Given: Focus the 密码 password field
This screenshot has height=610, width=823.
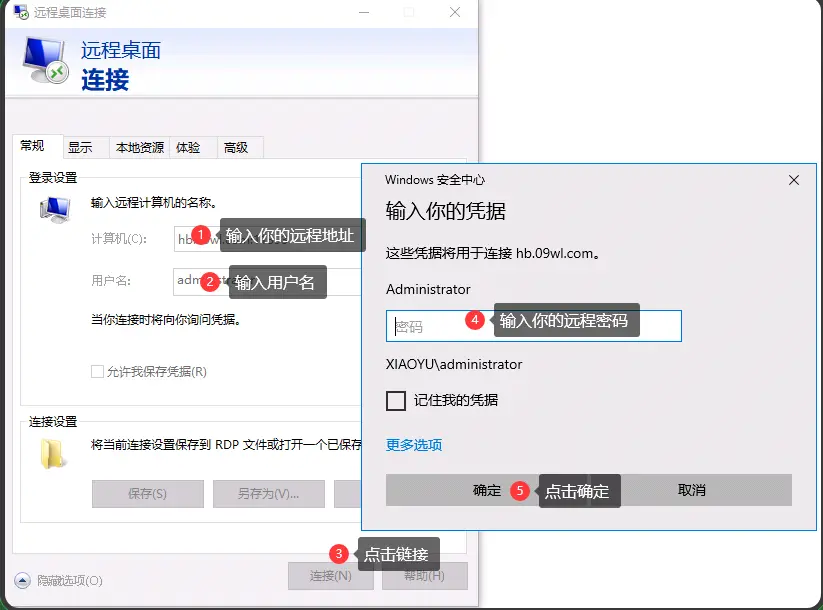Looking at the screenshot, I should [x=534, y=326].
